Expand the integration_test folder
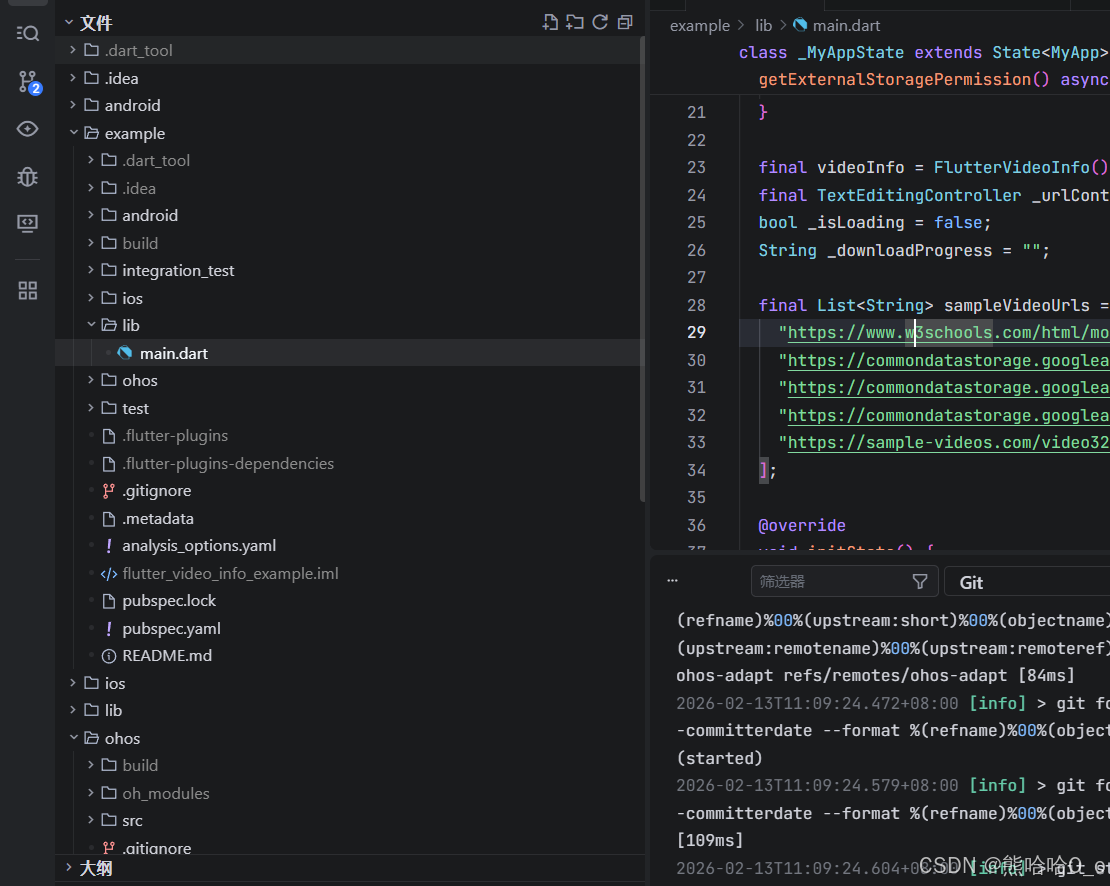 click(x=91, y=270)
